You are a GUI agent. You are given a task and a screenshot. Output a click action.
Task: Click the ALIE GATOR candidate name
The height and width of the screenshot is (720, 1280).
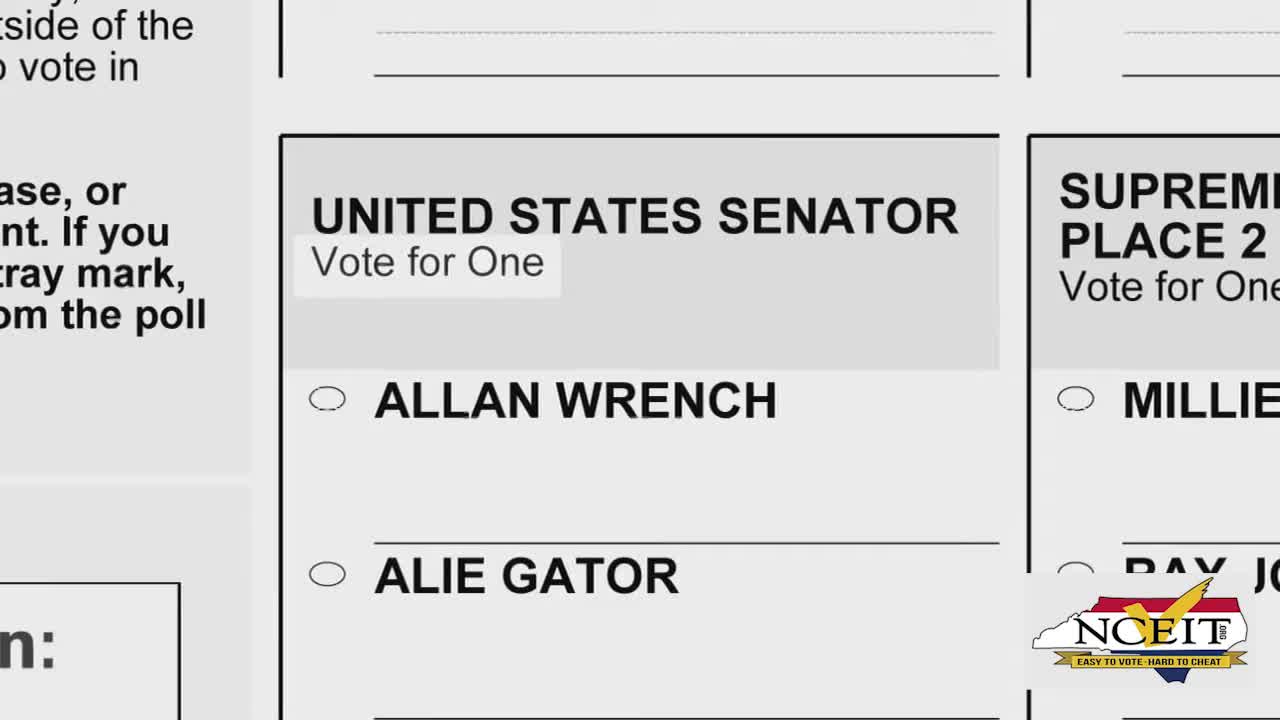pyautogui.click(x=526, y=577)
